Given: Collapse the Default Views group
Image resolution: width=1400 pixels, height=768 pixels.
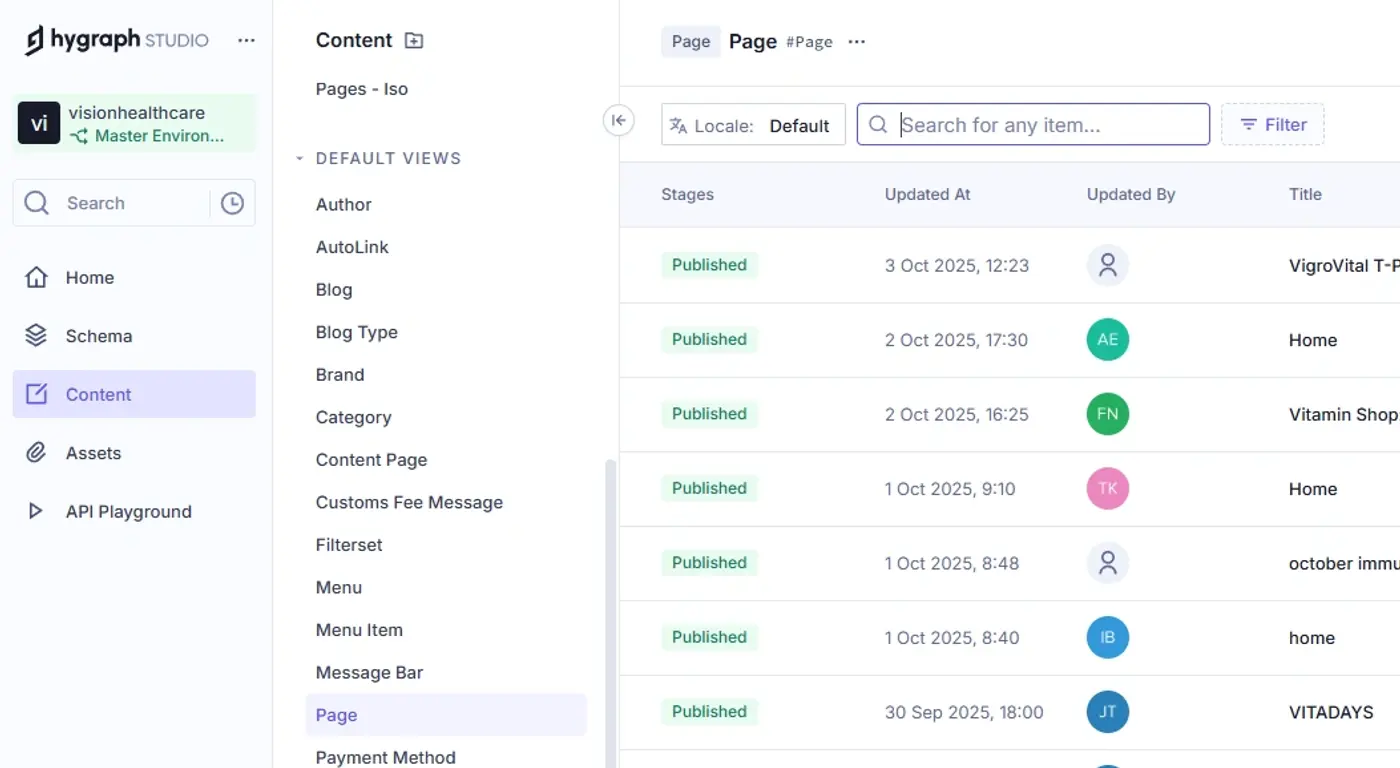Looking at the screenshot, I should [x=378, y=158].
